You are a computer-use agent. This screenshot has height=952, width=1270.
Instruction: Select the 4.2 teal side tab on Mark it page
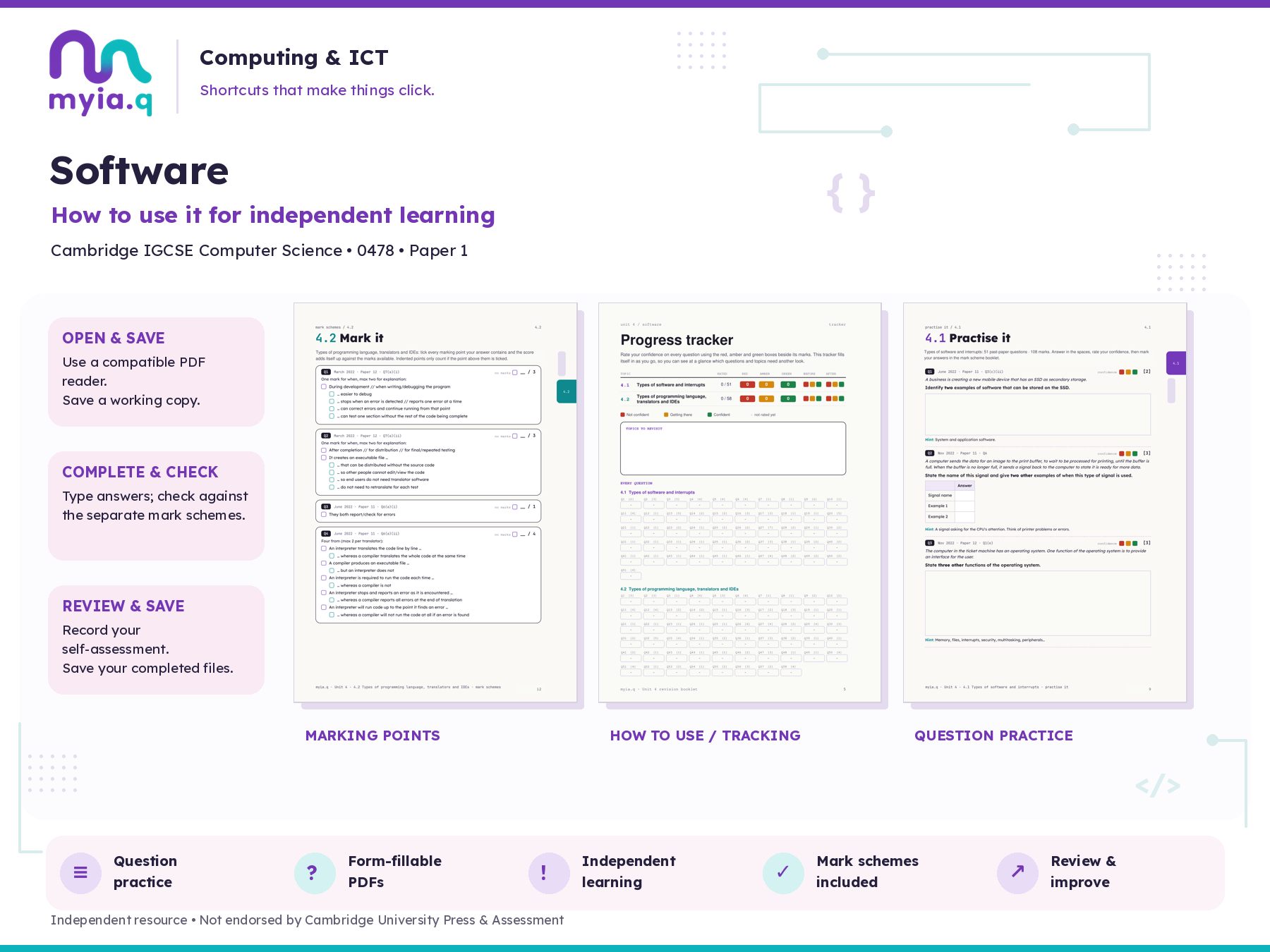click(567, 391)
